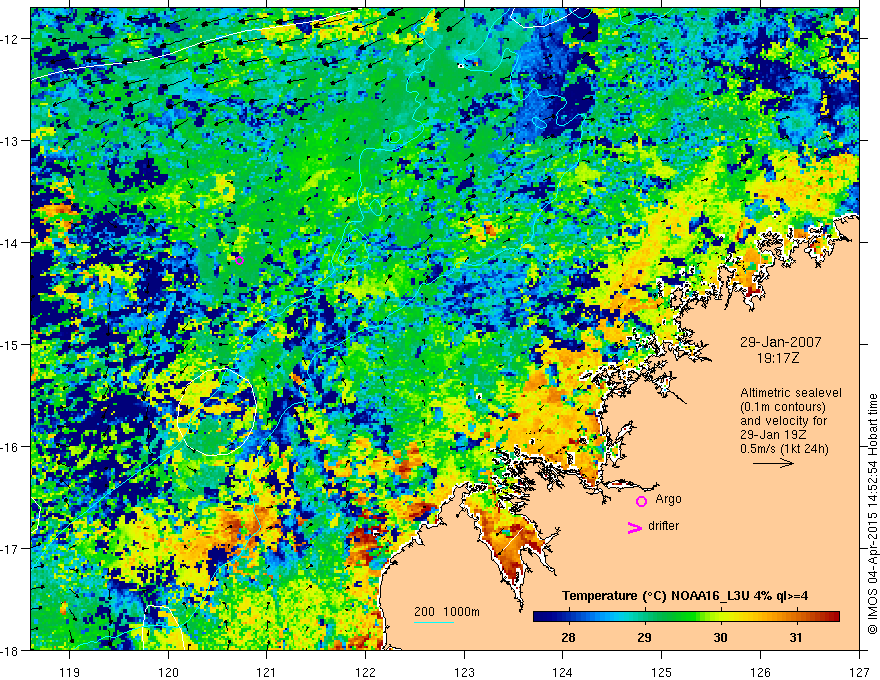The image size is (880, 680).
Task: Click the longitude axis label 121
Action: (267, 672)
